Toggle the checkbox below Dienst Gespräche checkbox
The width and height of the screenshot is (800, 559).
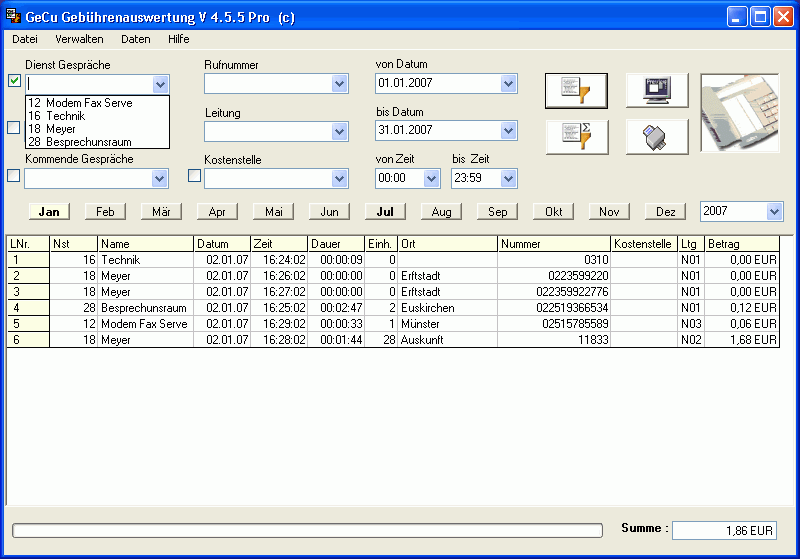click(14, 128)
